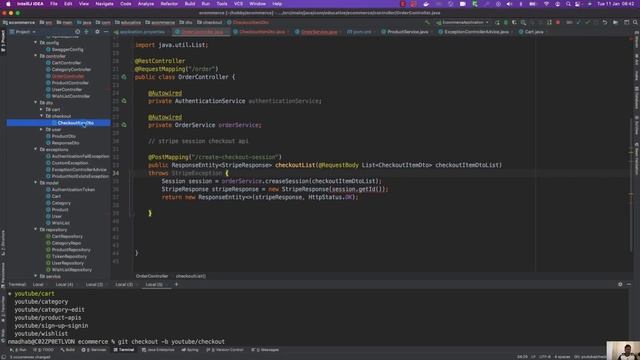Select the Local (3) terminal tab
The height and width of the screenshot is (360, 640).
pyautogui.click(x=124, y=284)
